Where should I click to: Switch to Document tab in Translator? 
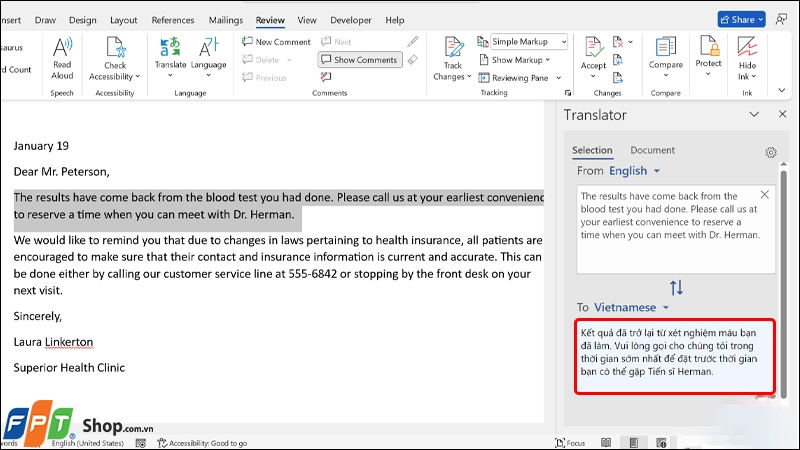click(652, 150)
